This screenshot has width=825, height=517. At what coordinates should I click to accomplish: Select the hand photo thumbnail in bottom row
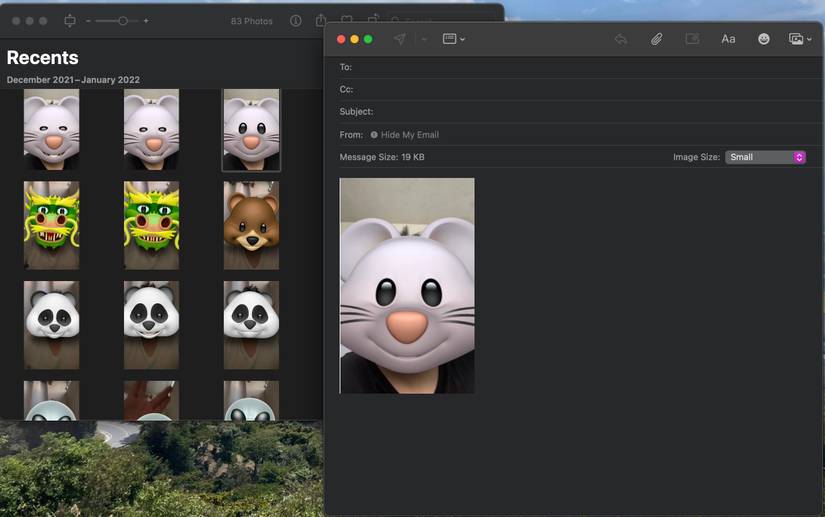click(x=152, y=401)
